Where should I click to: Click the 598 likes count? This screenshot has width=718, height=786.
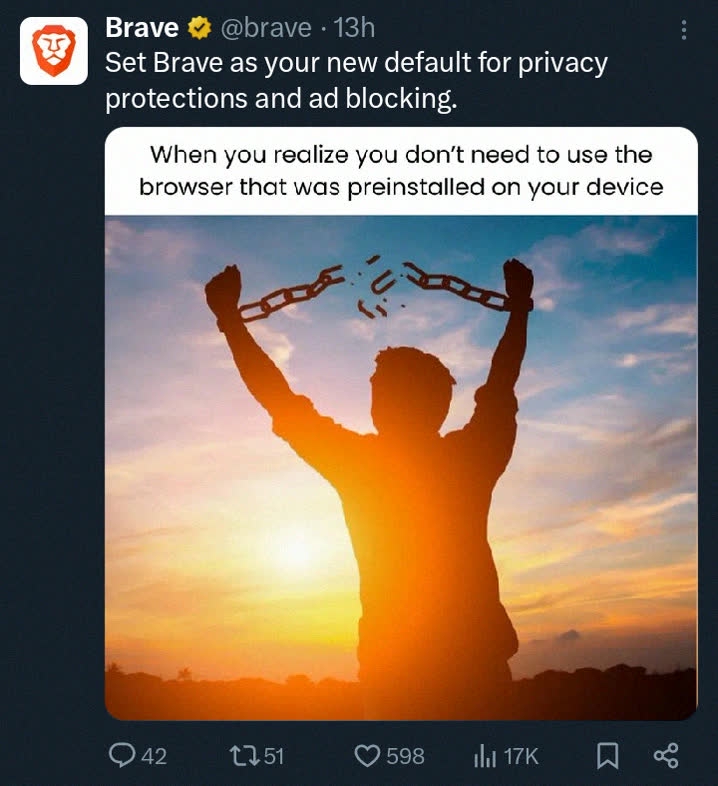pos(406,756)
